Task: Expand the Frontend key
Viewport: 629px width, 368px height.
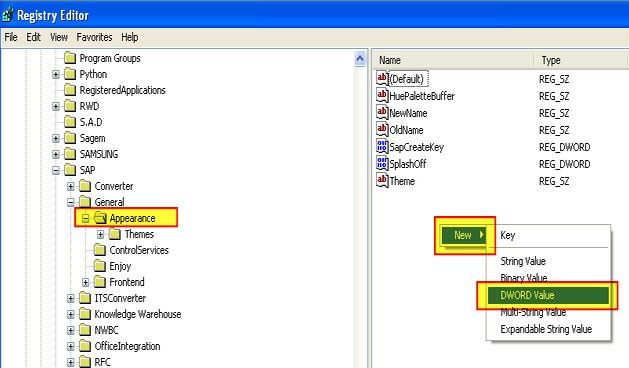Action: coord(85,283)
